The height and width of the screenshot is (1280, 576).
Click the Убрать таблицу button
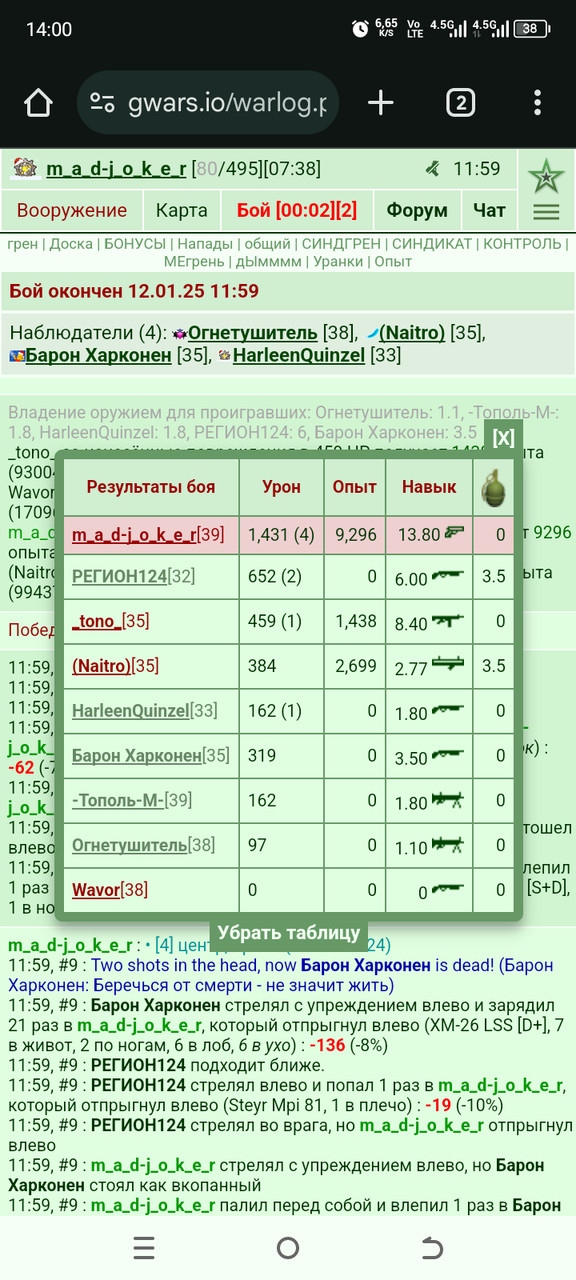pos(289,933)
